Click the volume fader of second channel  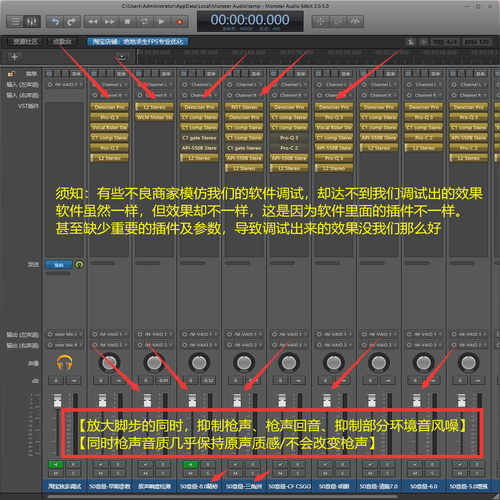click(102, 400)
